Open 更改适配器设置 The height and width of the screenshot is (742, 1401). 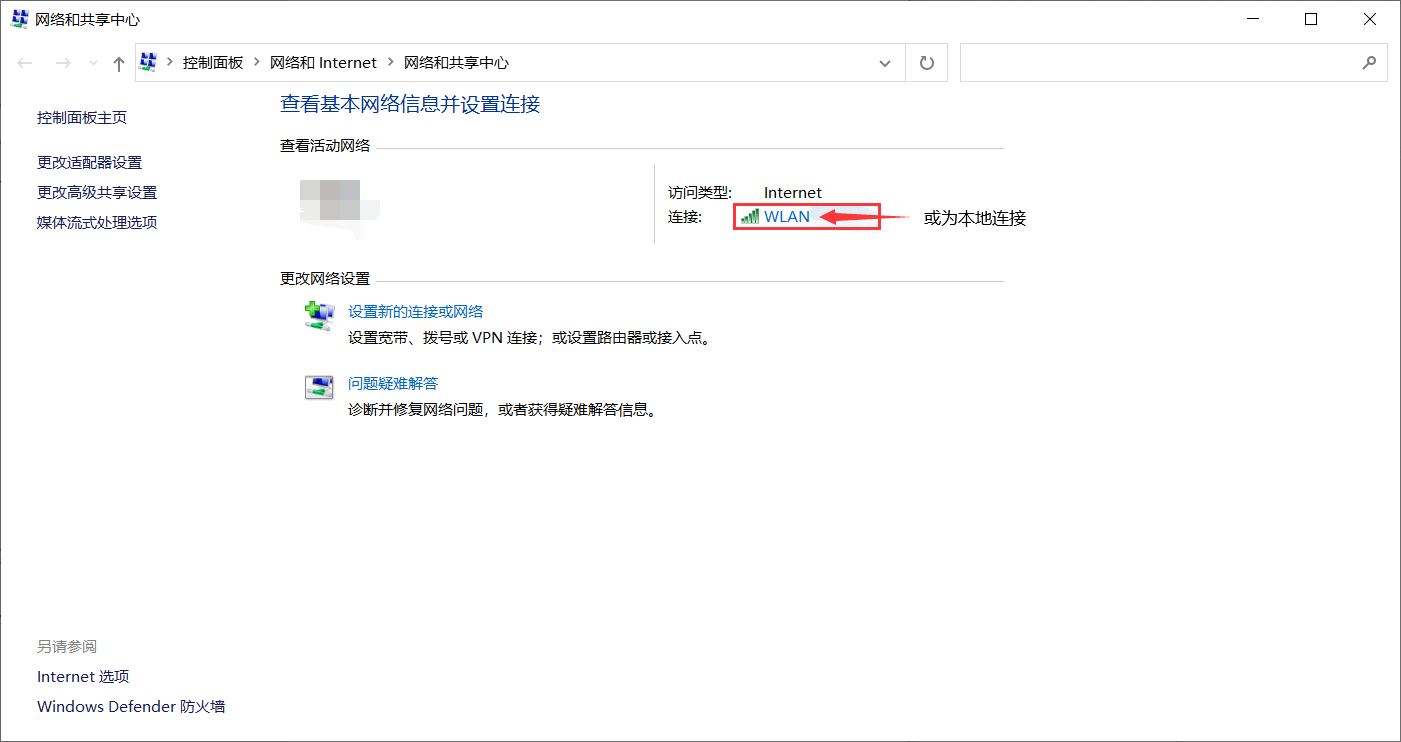coord(89,162)
